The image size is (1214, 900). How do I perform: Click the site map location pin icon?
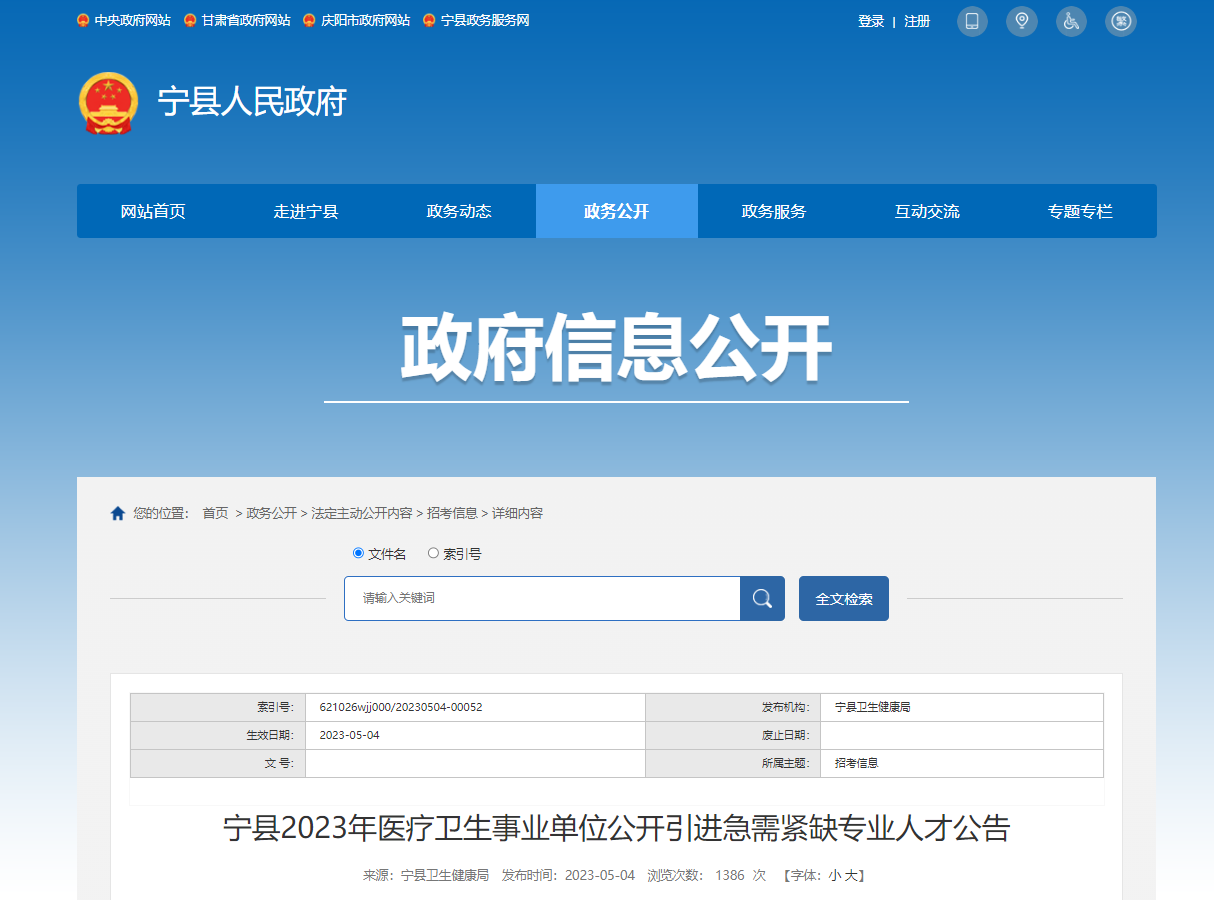point(1021,21)
